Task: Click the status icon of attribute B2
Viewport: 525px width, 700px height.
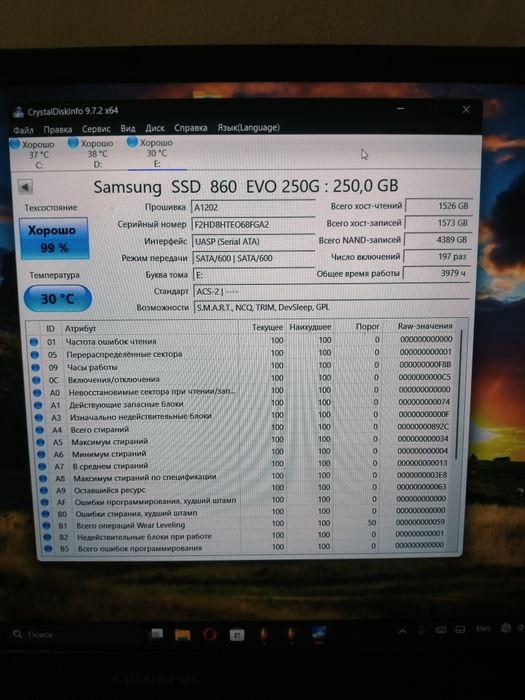Action: (x=48, y=538)
